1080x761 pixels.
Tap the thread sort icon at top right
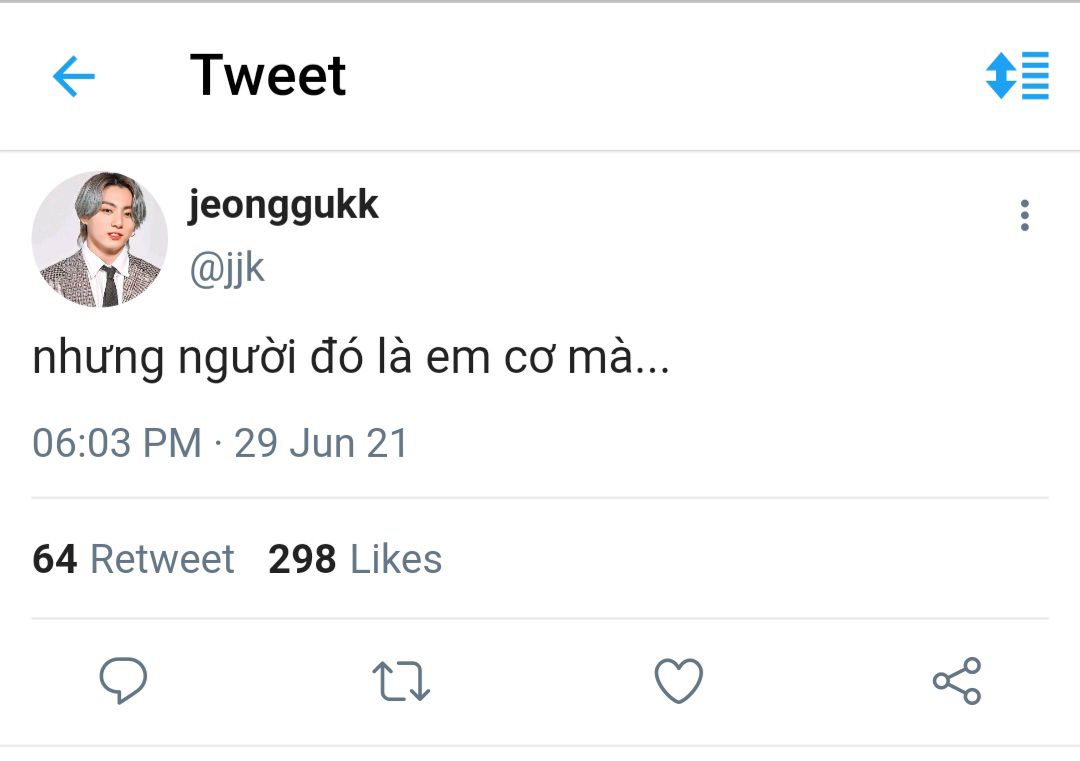coord(1017,75)
